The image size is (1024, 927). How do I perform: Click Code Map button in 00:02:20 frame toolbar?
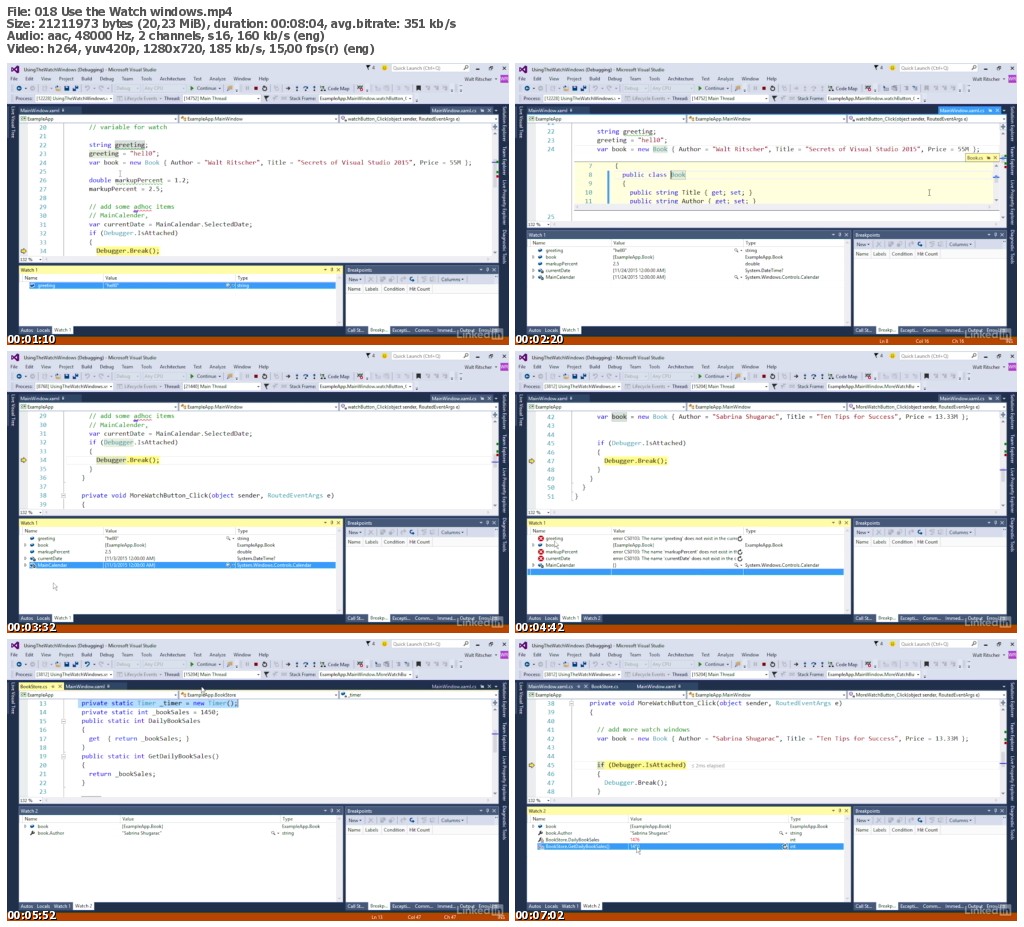point(842,88)
